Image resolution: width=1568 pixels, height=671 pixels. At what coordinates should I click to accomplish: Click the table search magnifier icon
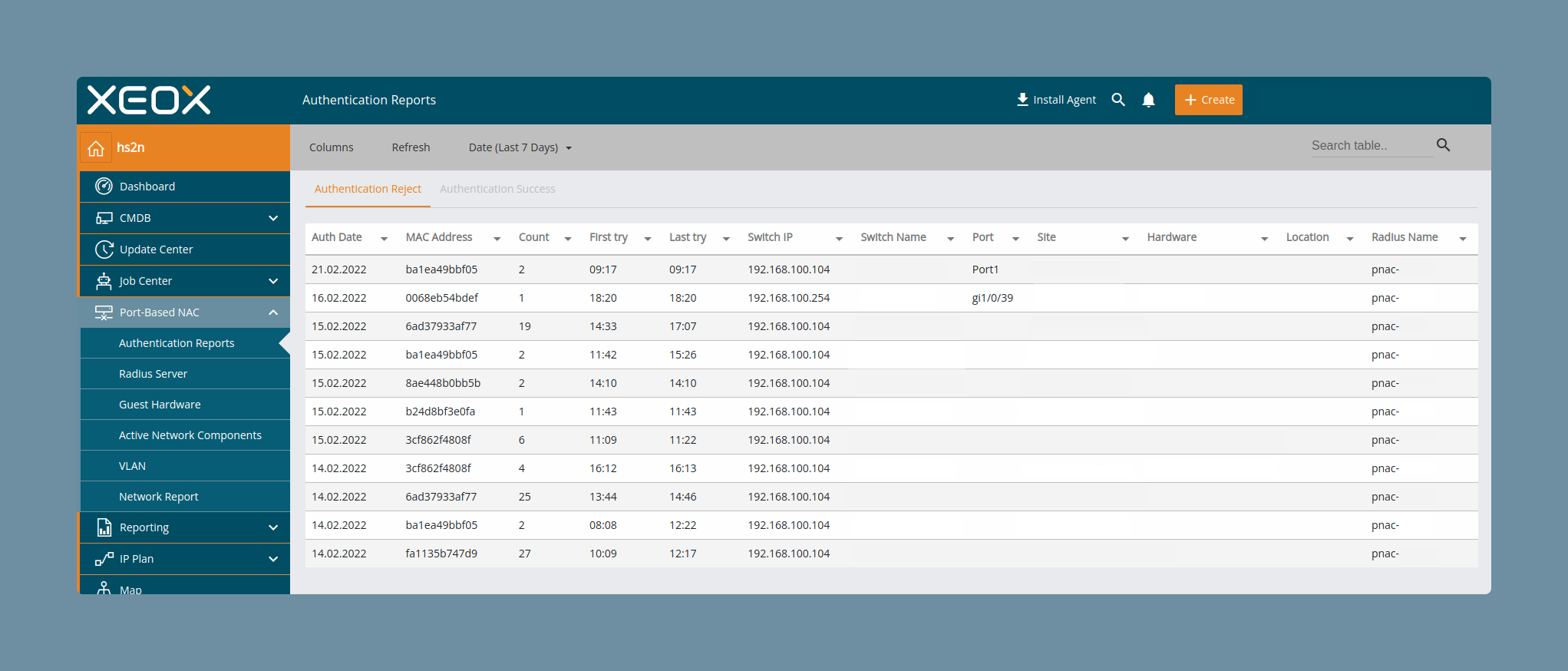point(1443,145)
